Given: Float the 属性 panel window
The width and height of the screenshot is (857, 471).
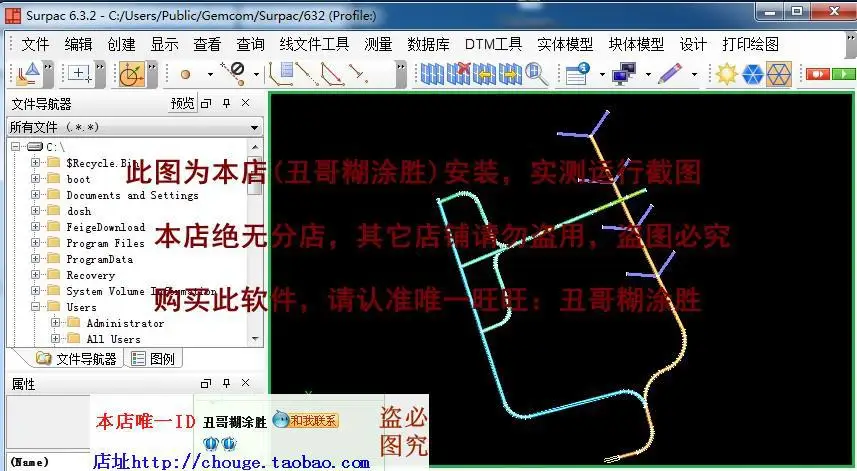Looking at the screenshot, I should [206, 384].
